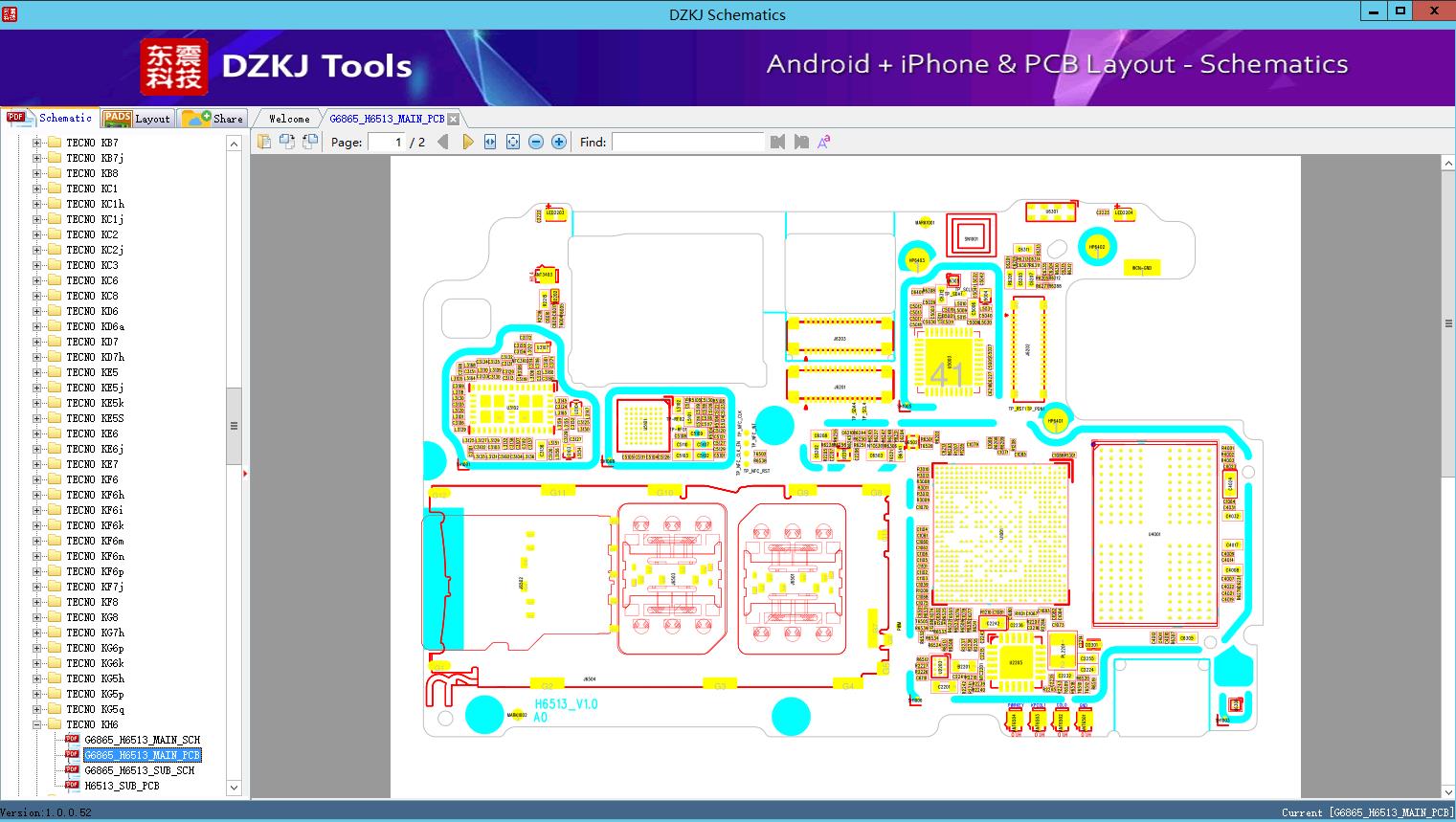
Task: Click the find previous icon
Action: pyautogui.click(x=777, y=142)
